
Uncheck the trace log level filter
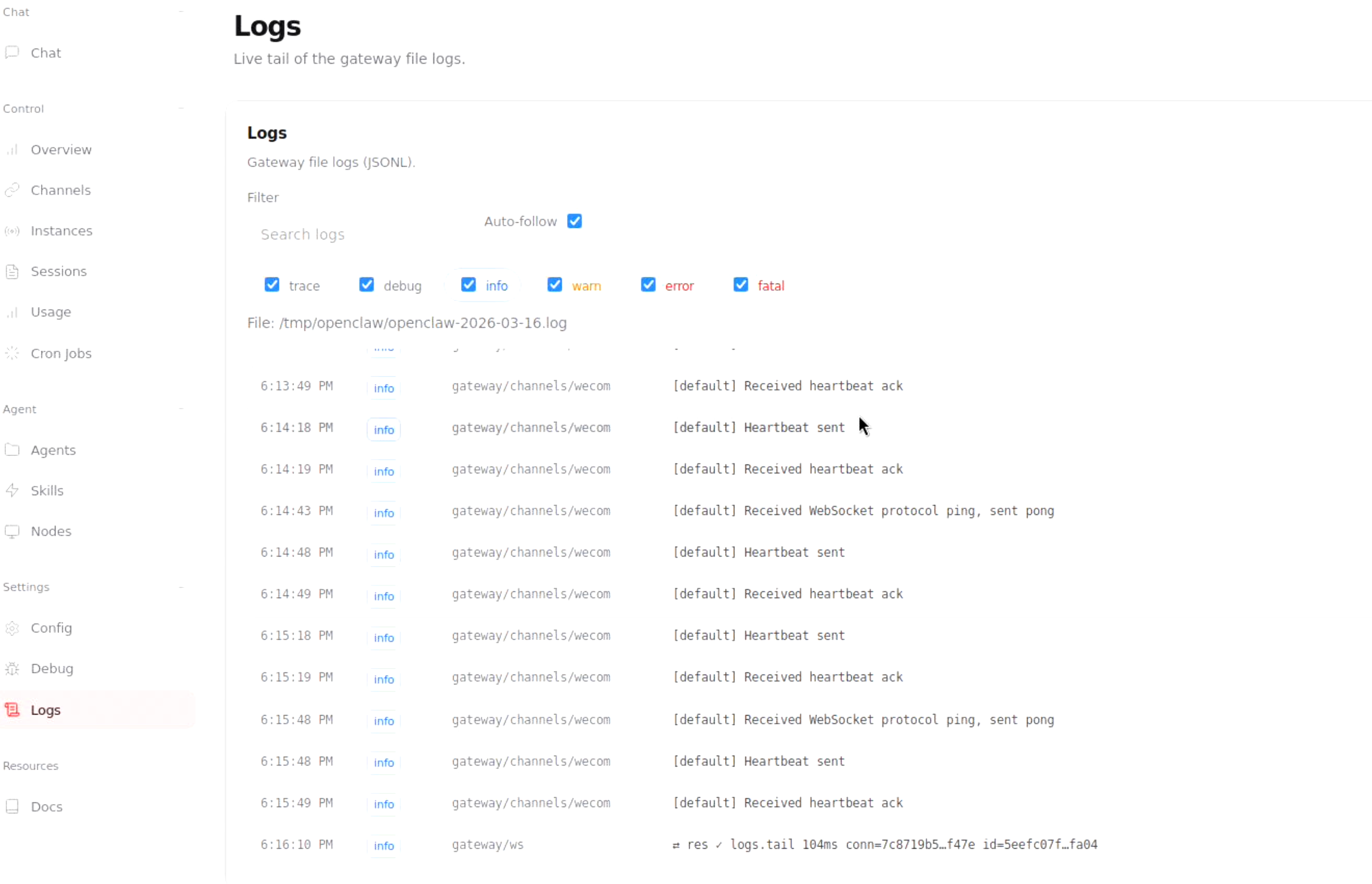(272, 285)
